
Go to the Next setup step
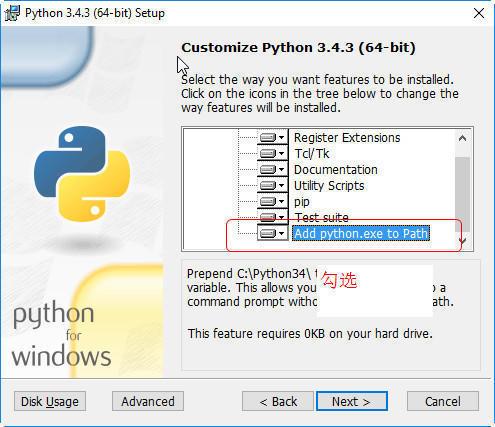pos(352,401)
